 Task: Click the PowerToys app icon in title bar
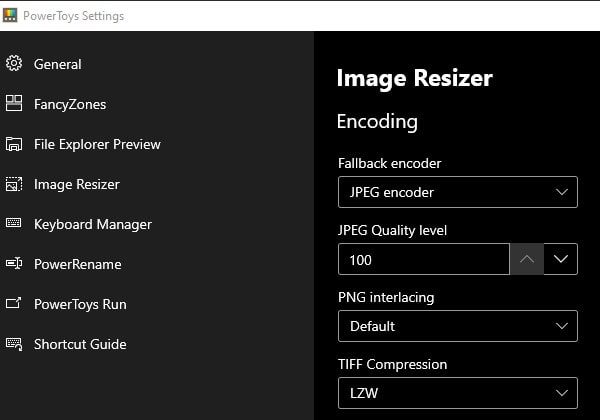(12, 16)
